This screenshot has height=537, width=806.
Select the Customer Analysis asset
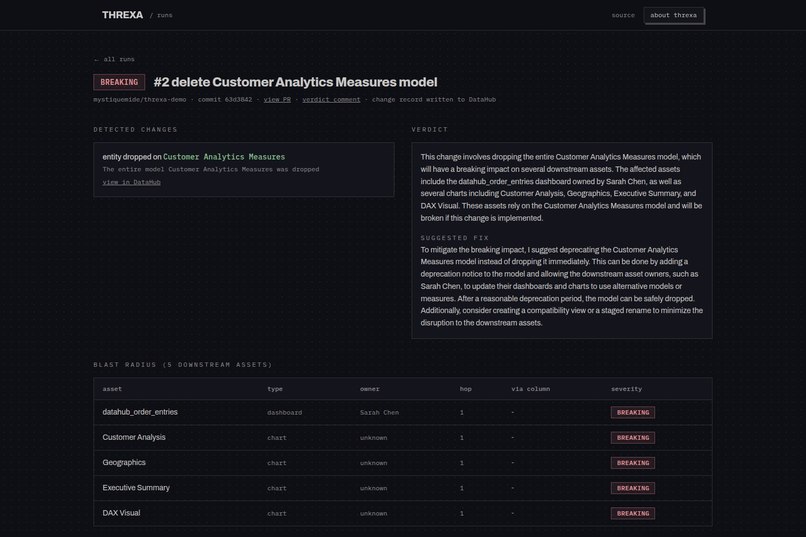pyautogui.click(x=134, y=437)
